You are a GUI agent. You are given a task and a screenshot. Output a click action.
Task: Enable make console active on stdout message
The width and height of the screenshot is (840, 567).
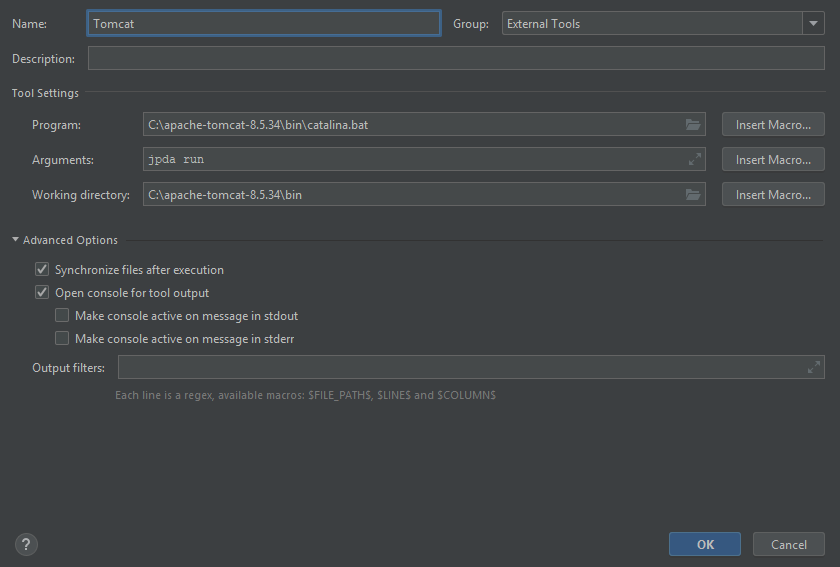coord(62,315)
